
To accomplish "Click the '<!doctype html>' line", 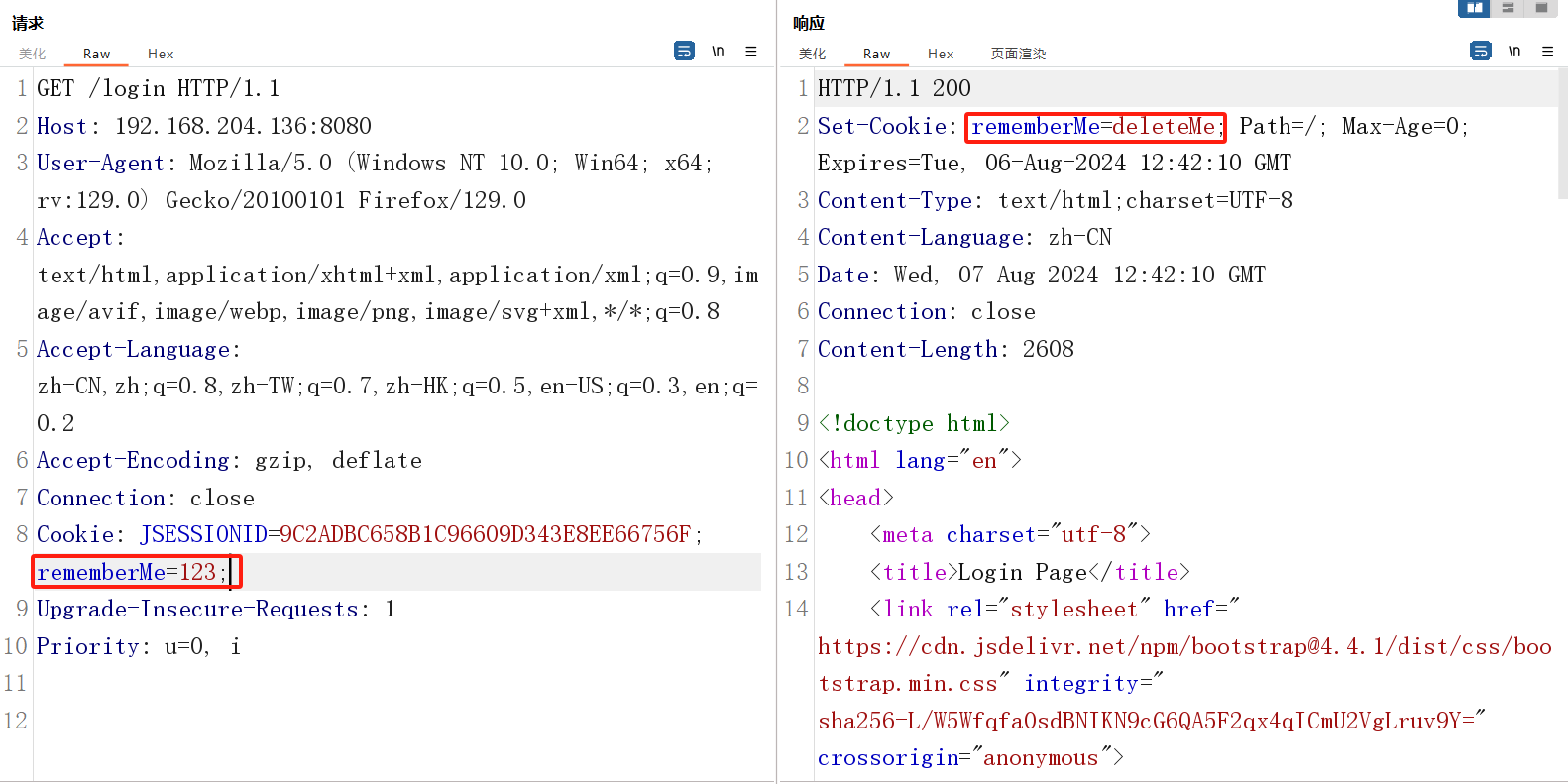I will 914,423.
